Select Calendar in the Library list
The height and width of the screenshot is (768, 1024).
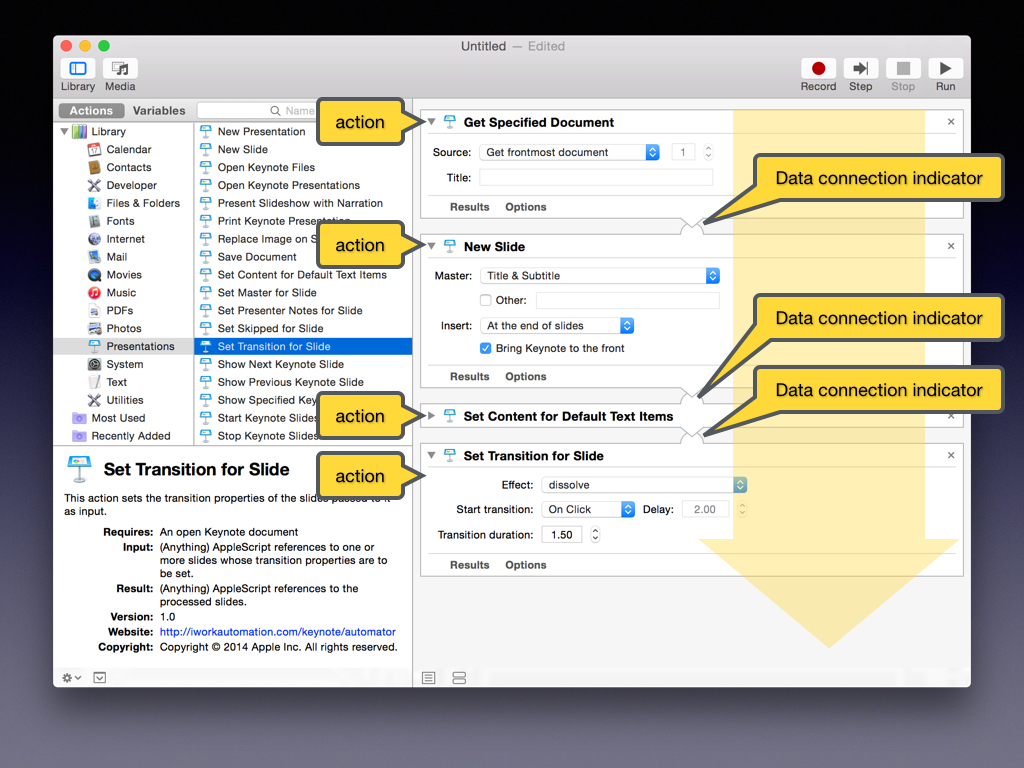click(x=128, y=149)
